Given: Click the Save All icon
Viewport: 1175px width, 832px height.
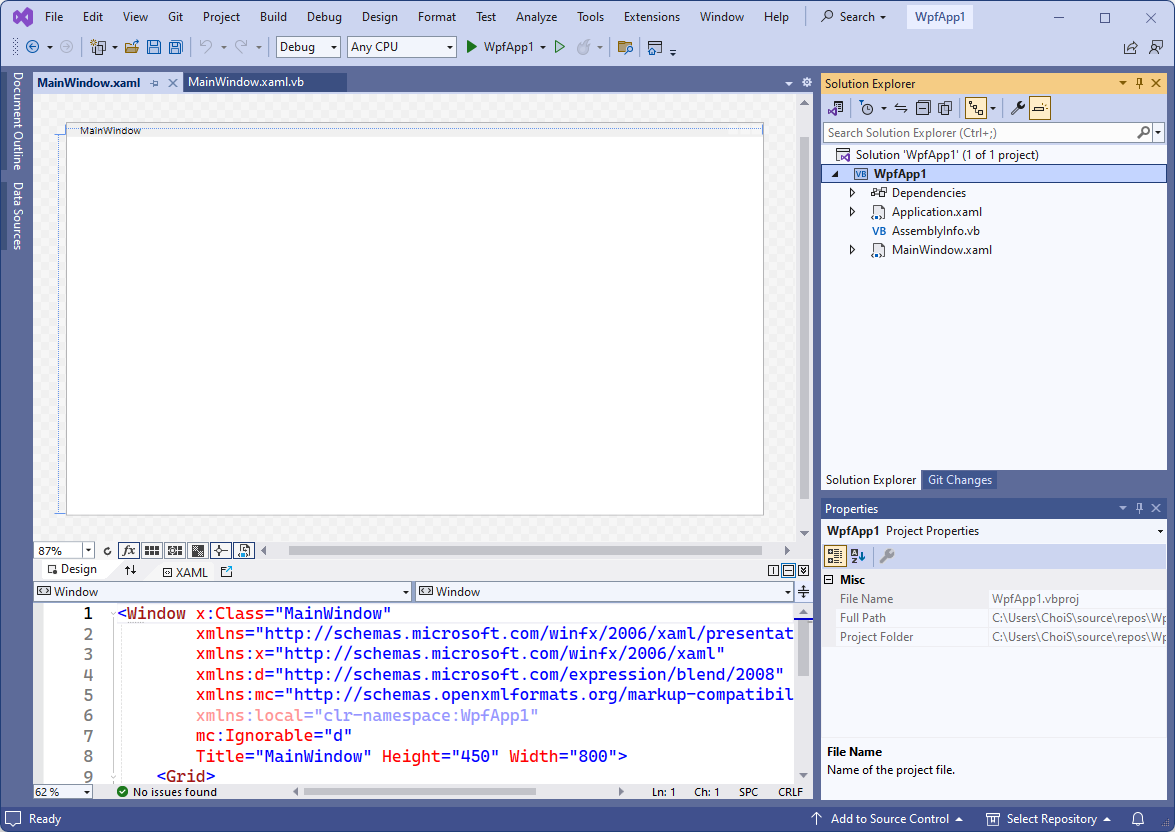Looking at the screenshot, I should (175, 47).
